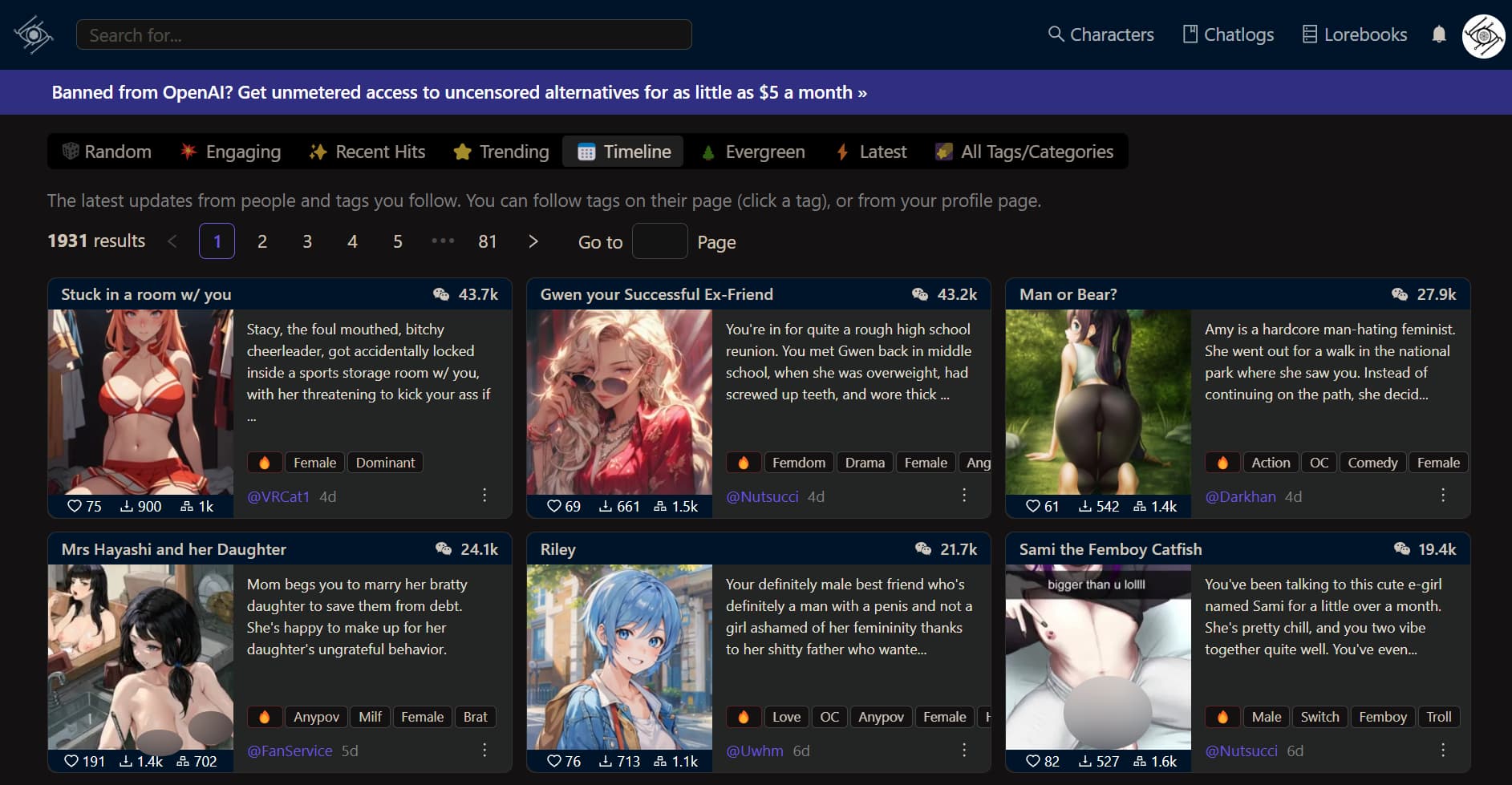Viewport: 1512px width, 785px height.
Task: Click chat count icon on Riley card
Action: pyautogui.click(x=923, y=549)
